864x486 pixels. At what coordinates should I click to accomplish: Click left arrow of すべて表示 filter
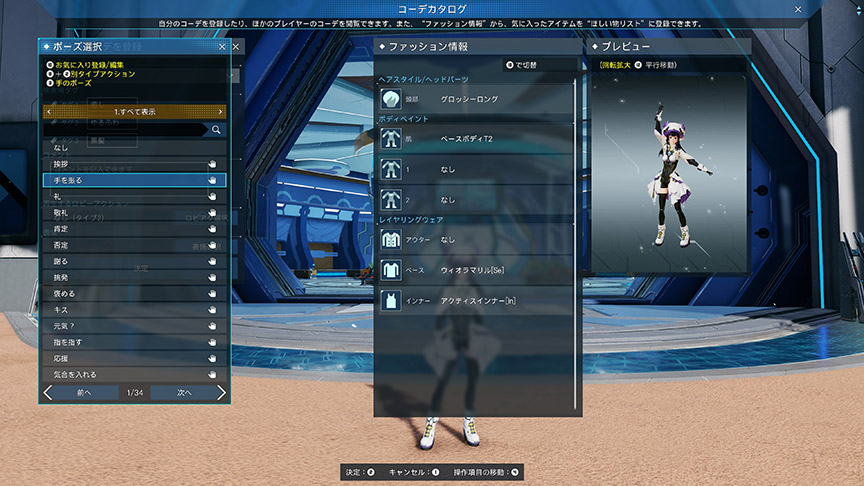[x=49, y=112]
